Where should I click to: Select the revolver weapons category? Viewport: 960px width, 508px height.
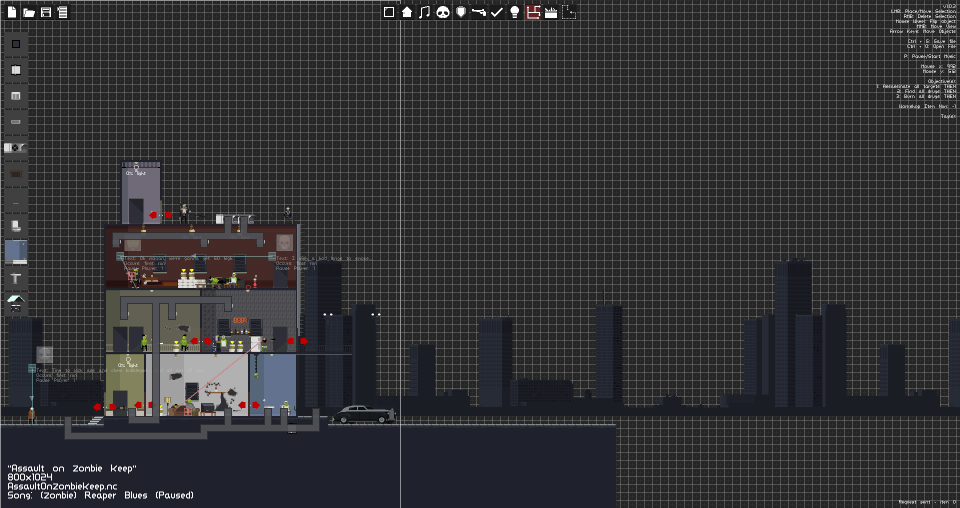(x=479, y=12)
